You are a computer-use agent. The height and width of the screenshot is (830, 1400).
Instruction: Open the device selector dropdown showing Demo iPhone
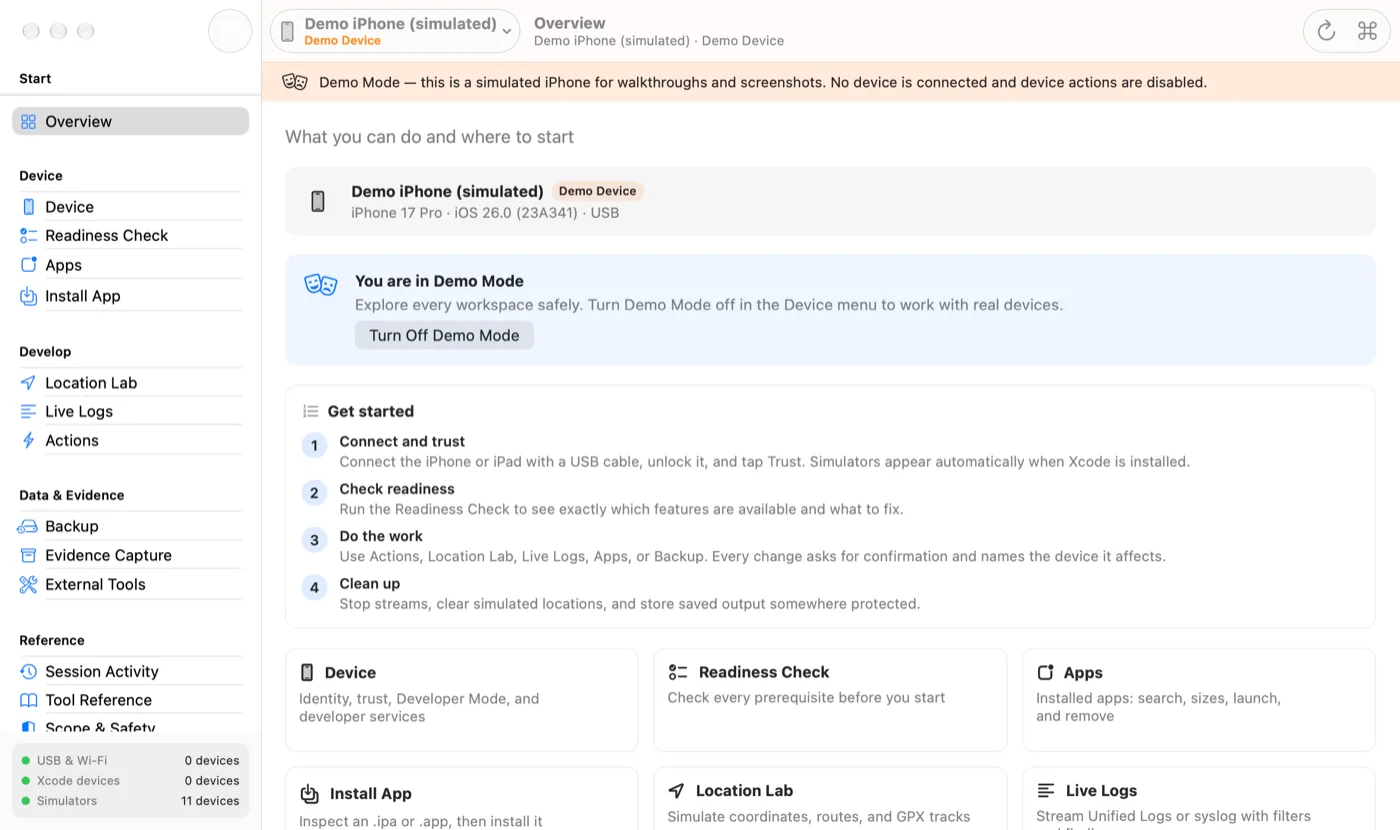click(395, 31)
